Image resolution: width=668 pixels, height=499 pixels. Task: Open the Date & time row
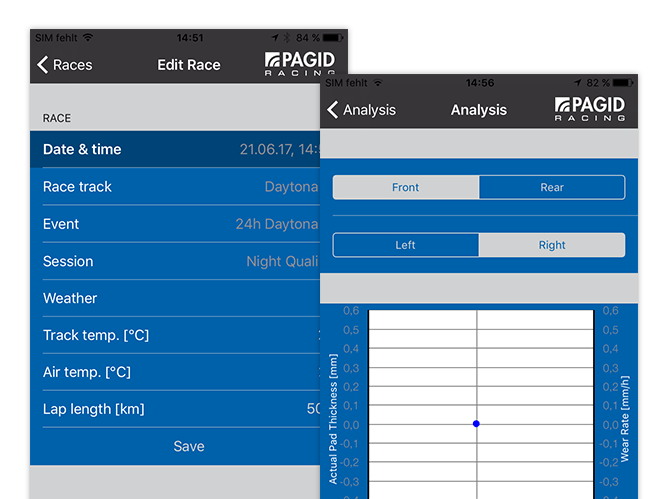175,149
